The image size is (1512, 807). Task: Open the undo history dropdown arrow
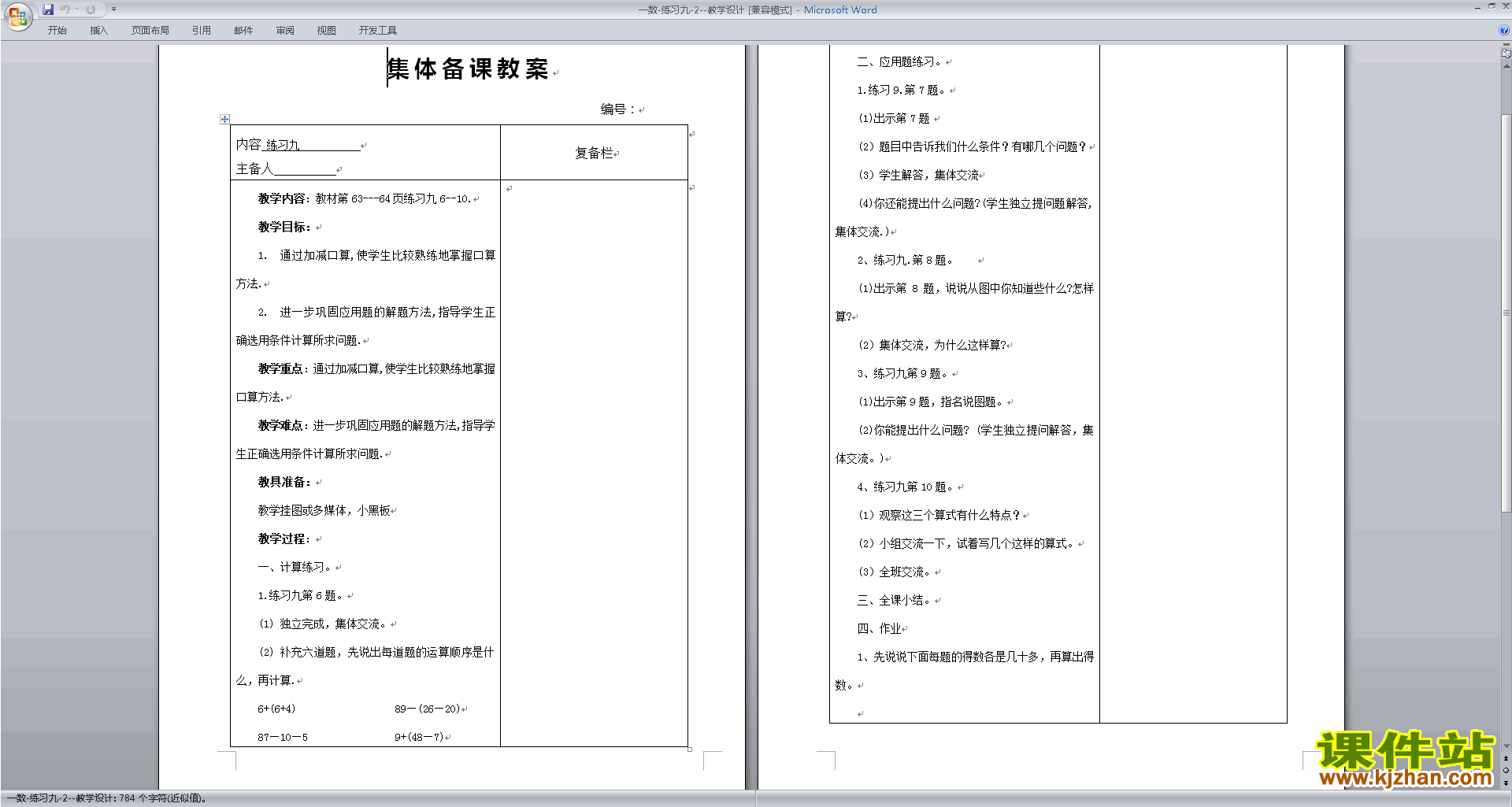[x=76, y=9]
